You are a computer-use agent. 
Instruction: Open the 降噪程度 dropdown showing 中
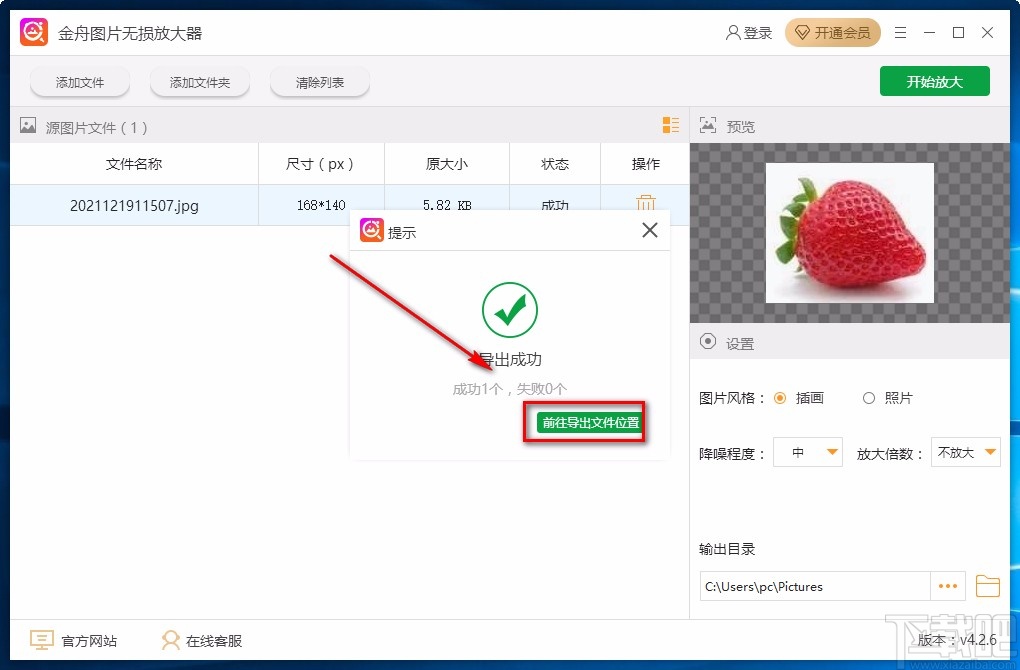pyautogui.click(x=807, y=452)
